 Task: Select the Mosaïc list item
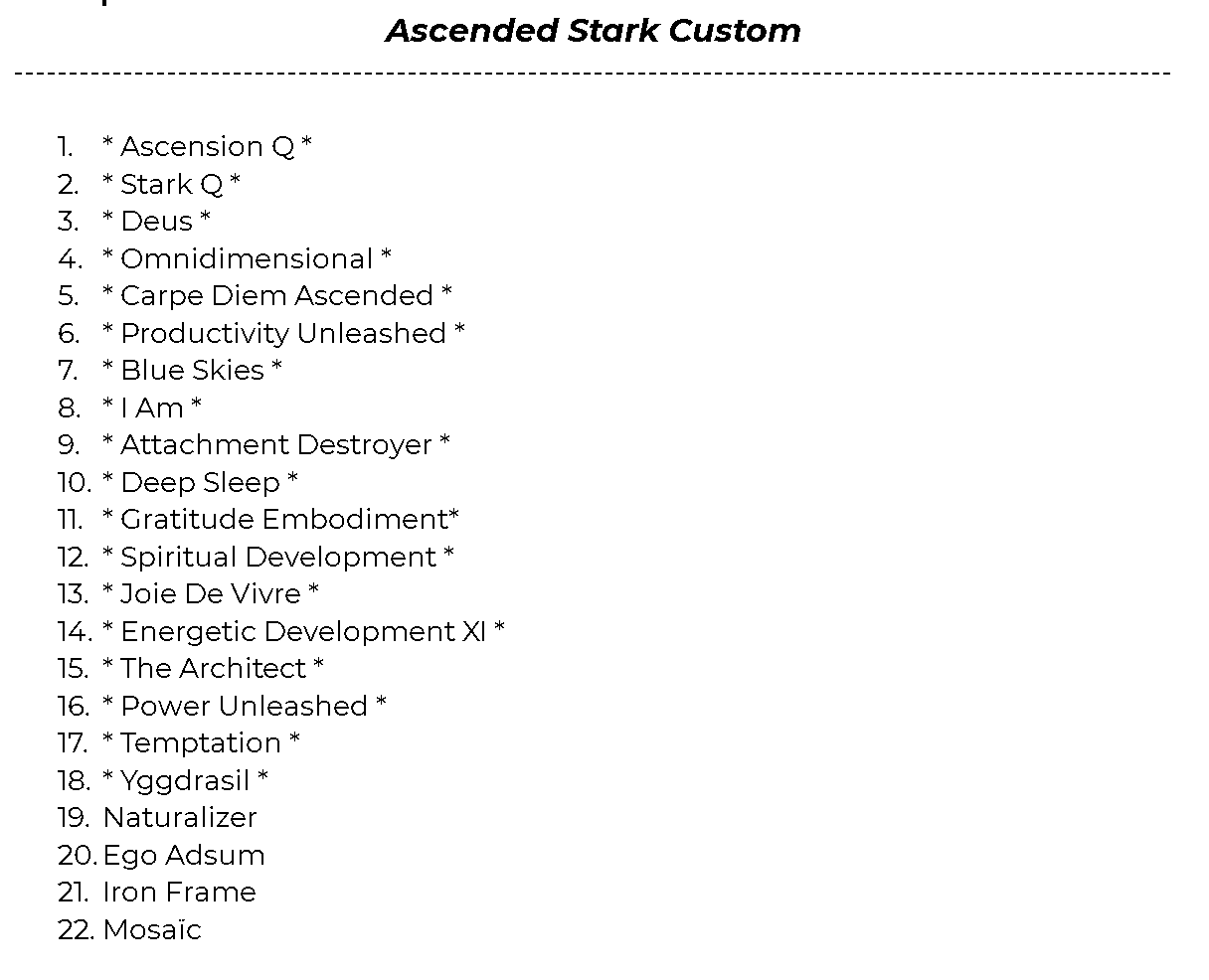[x=152, y=930]
